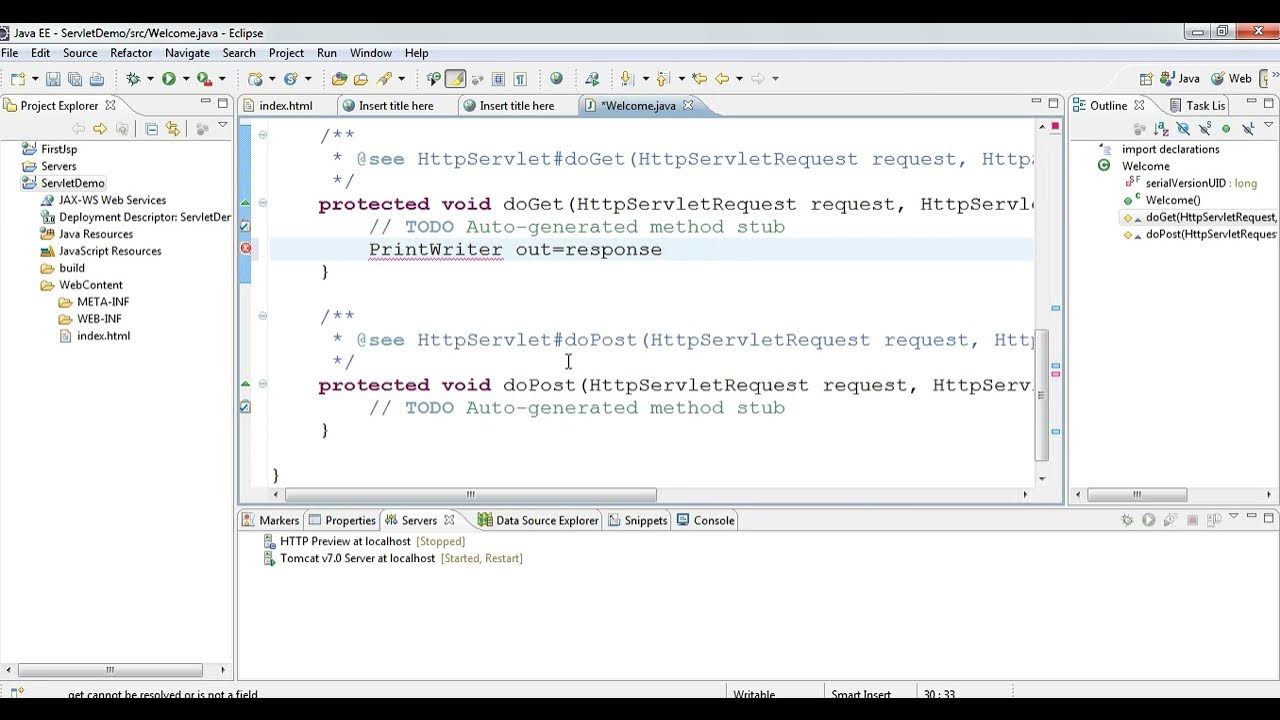
Task: Collapse the doPost method fold marker
Action: [x=262, y=384]
